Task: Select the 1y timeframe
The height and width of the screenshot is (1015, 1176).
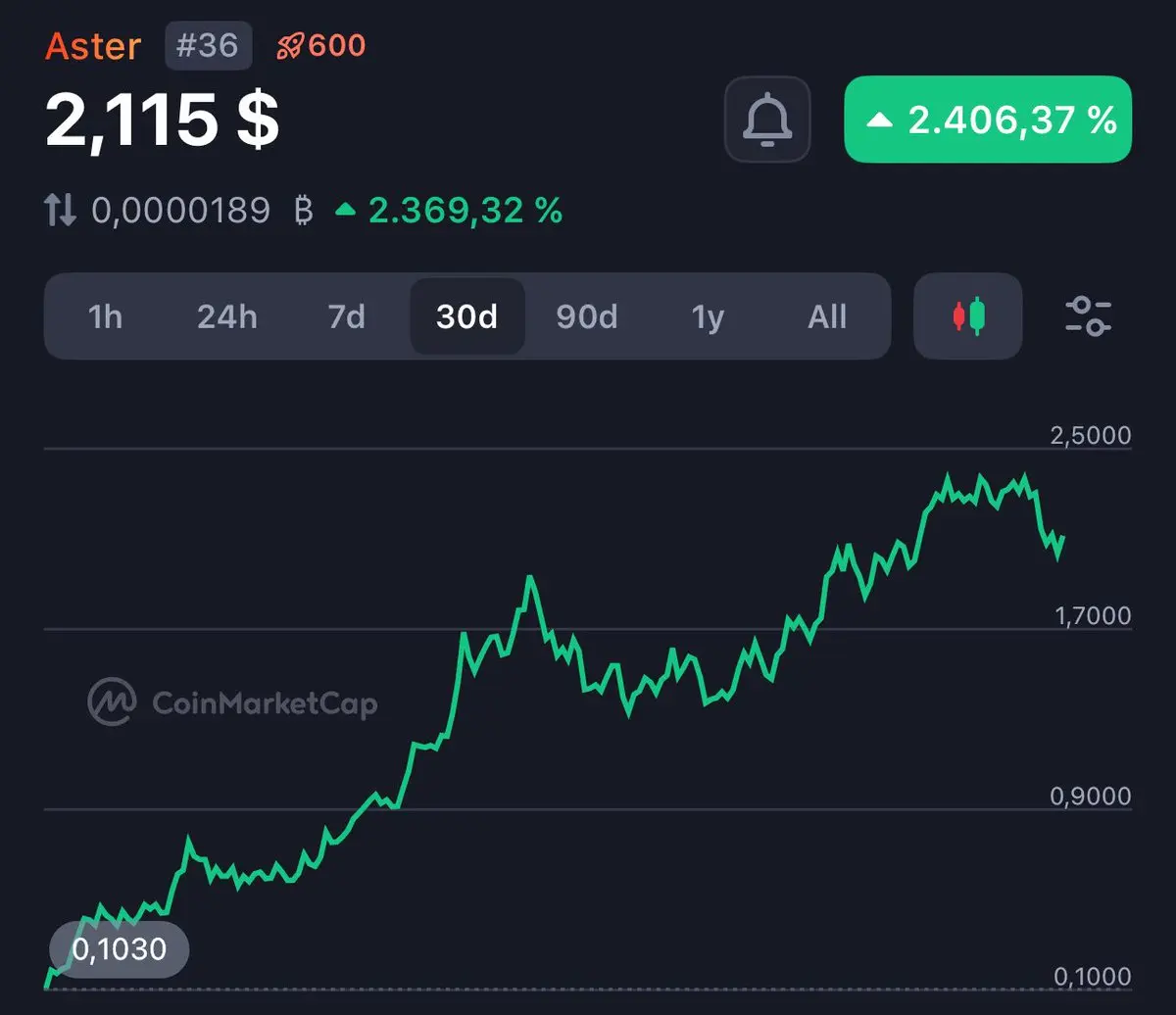Action: 708,317
